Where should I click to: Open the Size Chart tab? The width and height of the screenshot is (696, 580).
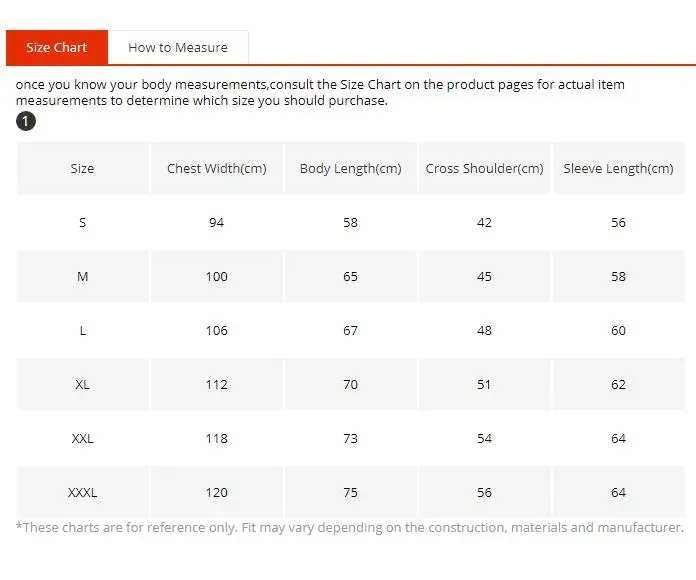57,47
